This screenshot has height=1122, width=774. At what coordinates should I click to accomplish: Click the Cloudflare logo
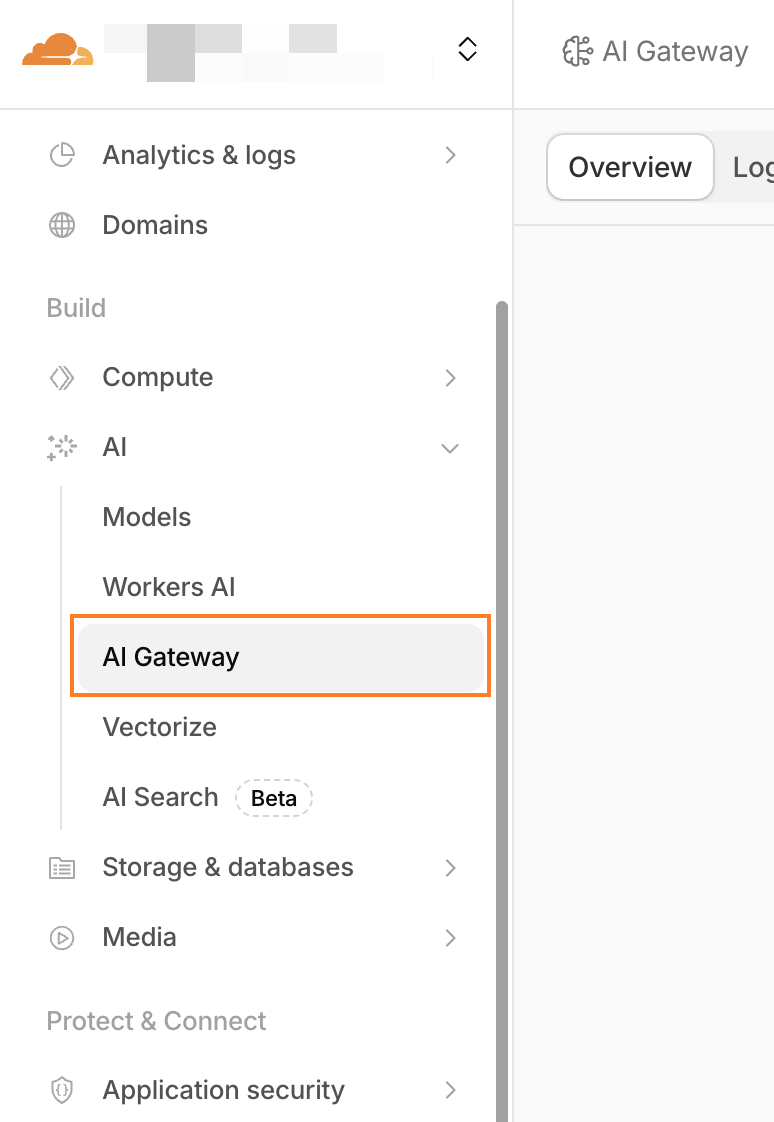click(x=57, y=50)
